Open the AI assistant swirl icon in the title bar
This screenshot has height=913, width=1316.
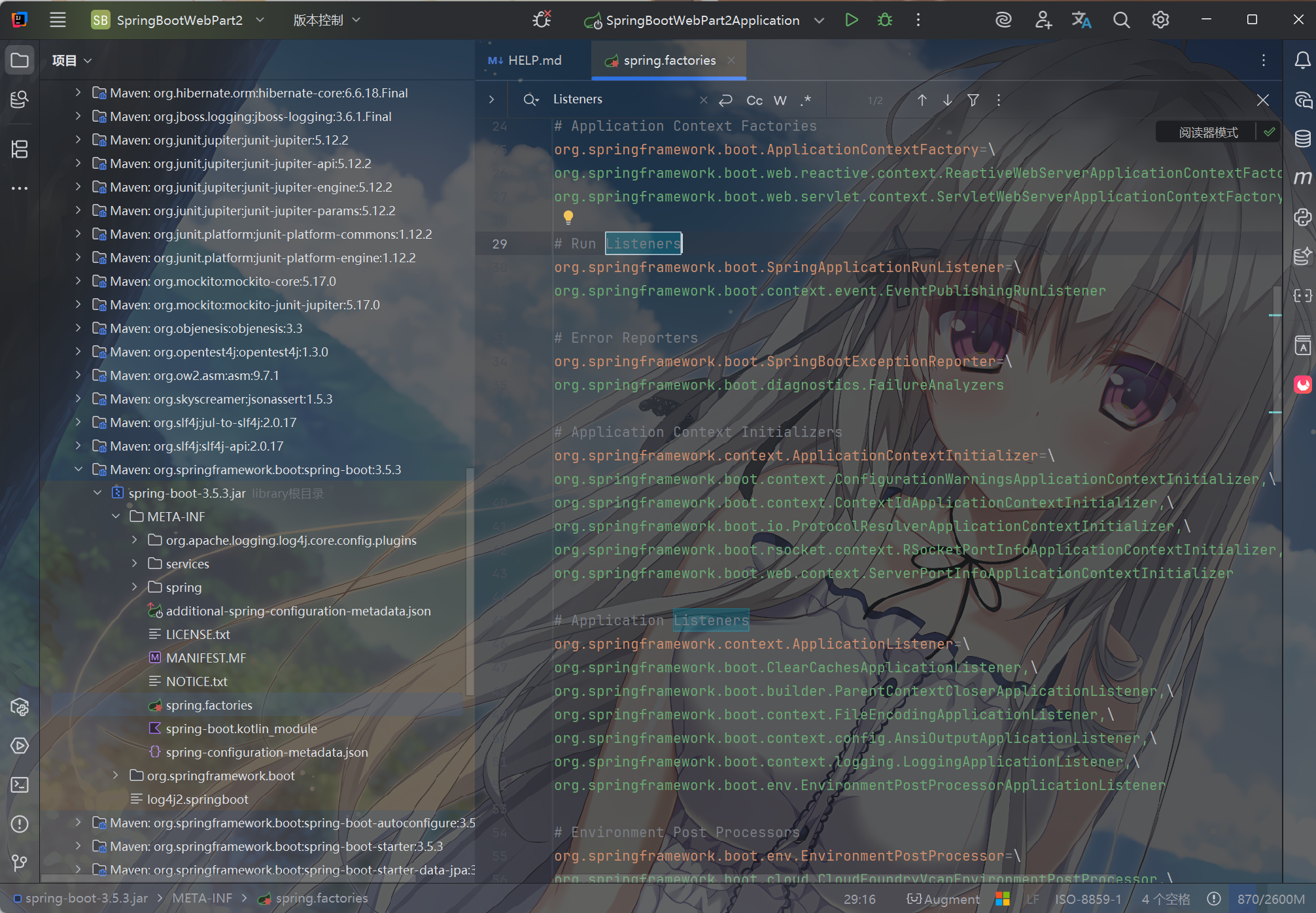point(1003,20)
